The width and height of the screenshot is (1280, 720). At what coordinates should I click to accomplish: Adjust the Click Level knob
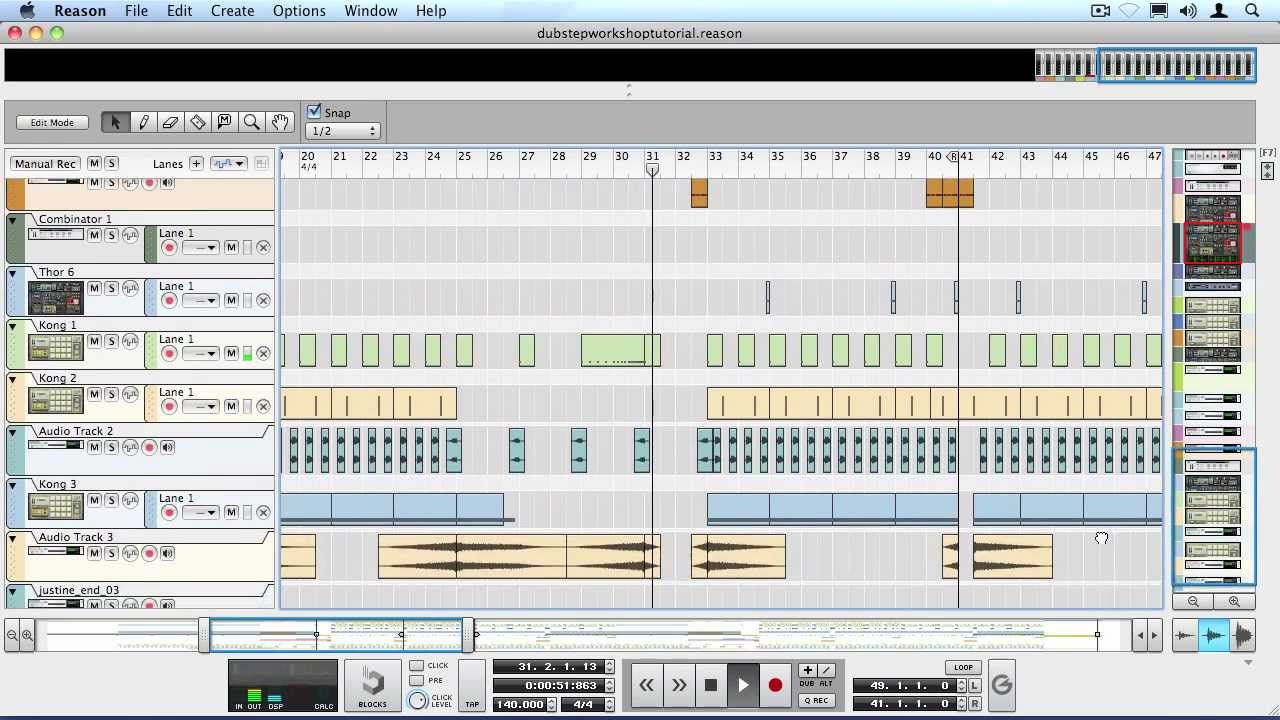pos(418,700)
